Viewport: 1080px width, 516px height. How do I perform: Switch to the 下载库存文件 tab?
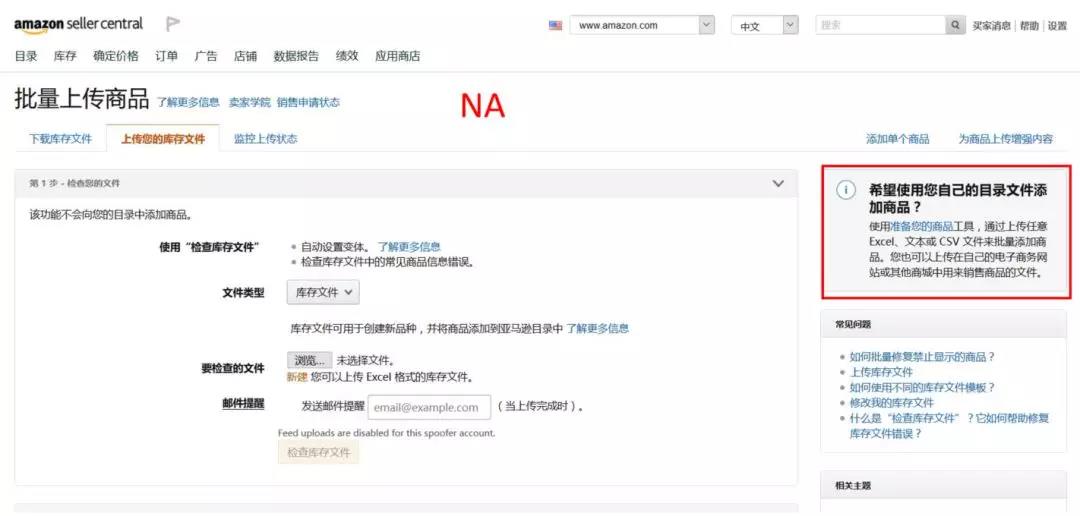(x=61, y=139)
